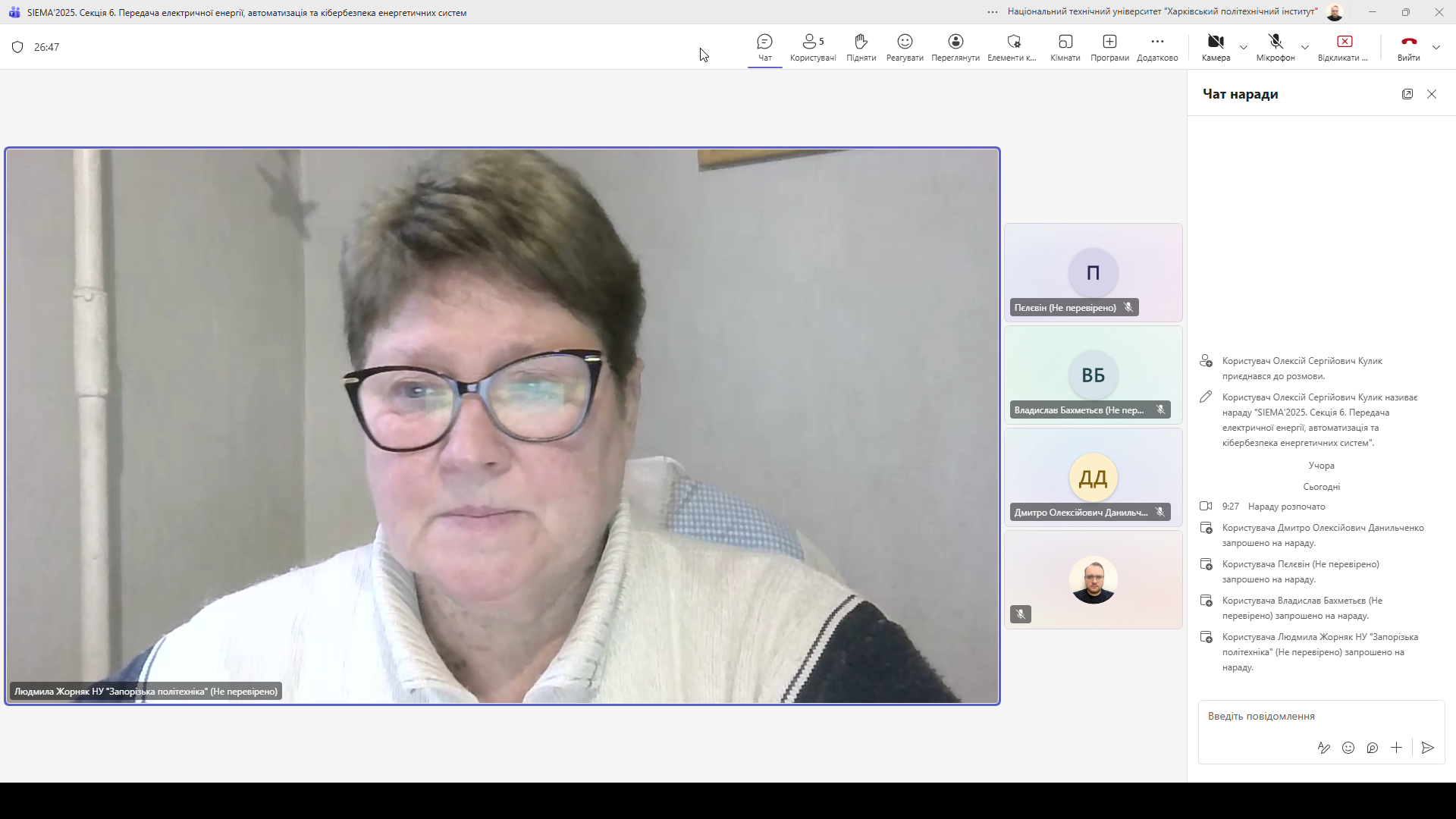Viewport: 1456px width, 819px height.
Task: Toggle the Камера camera on
Action: click(1216, 47)
